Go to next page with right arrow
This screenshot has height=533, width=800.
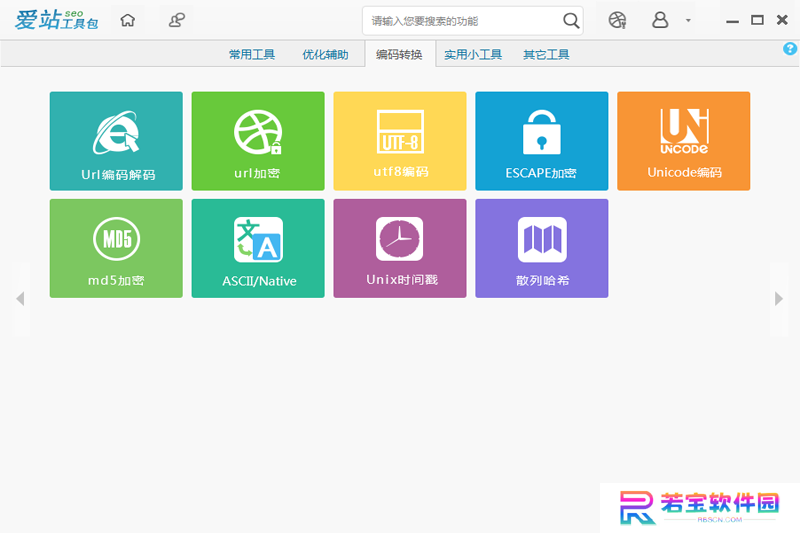779,299
